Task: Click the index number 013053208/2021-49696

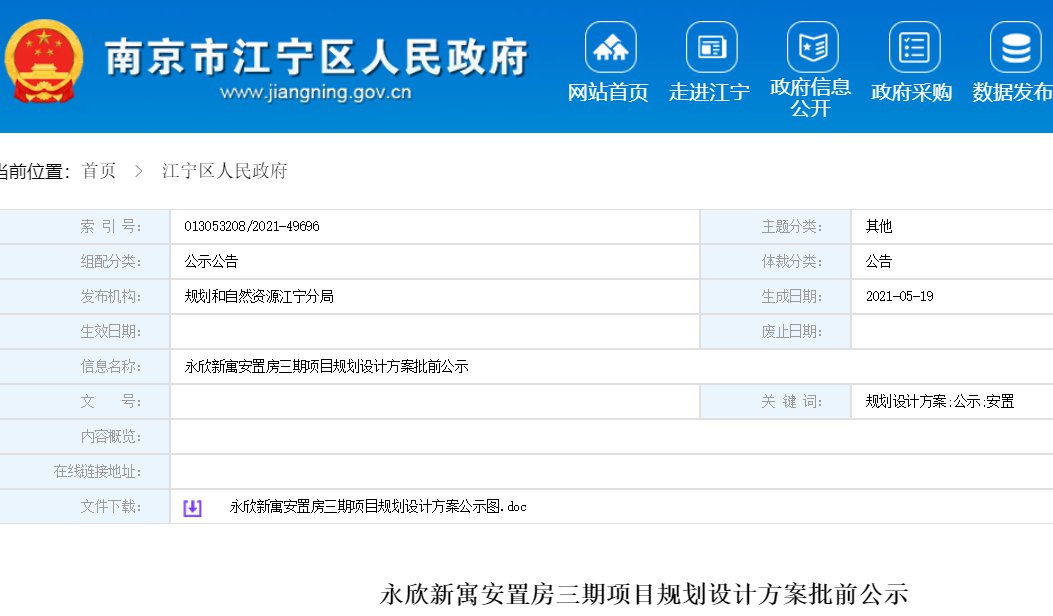Action: click(x=252, y=227)
